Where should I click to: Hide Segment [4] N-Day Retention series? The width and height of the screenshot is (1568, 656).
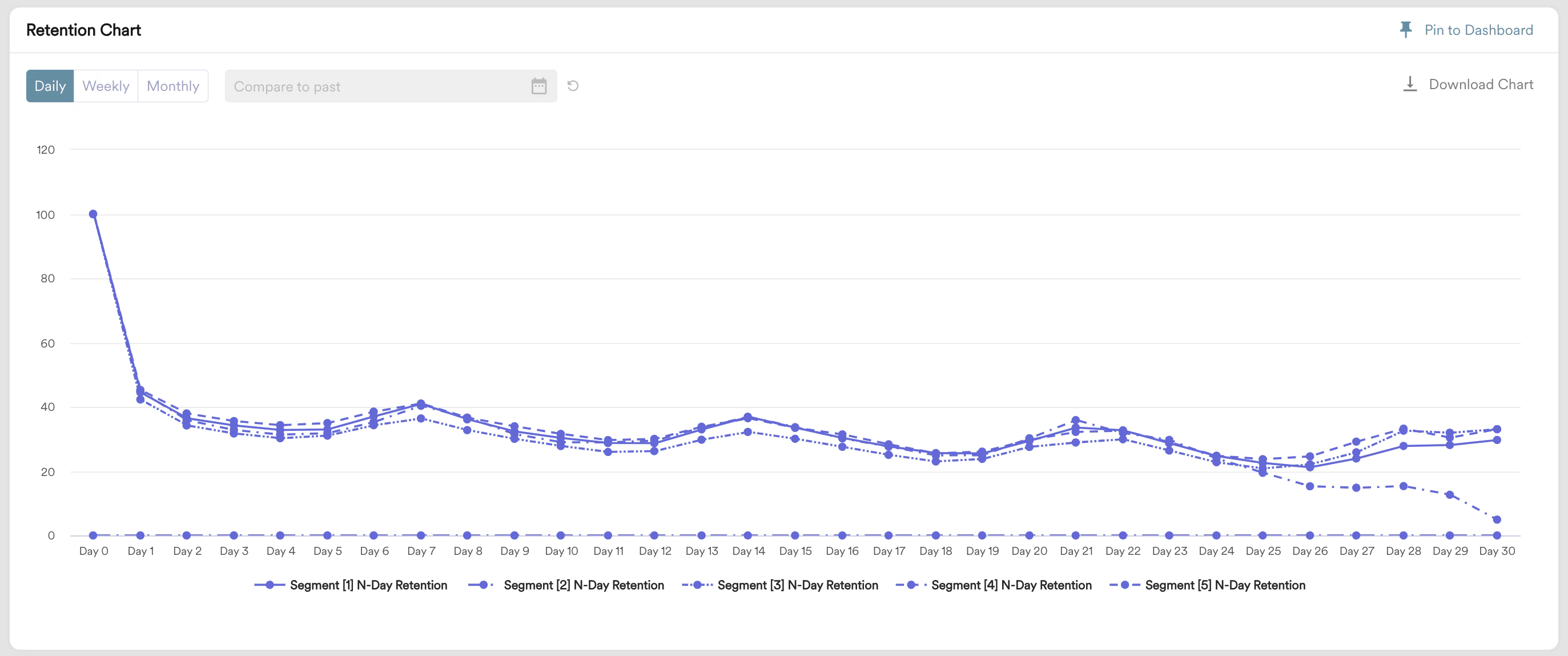pyautogui.click(x=1011, y=585)
